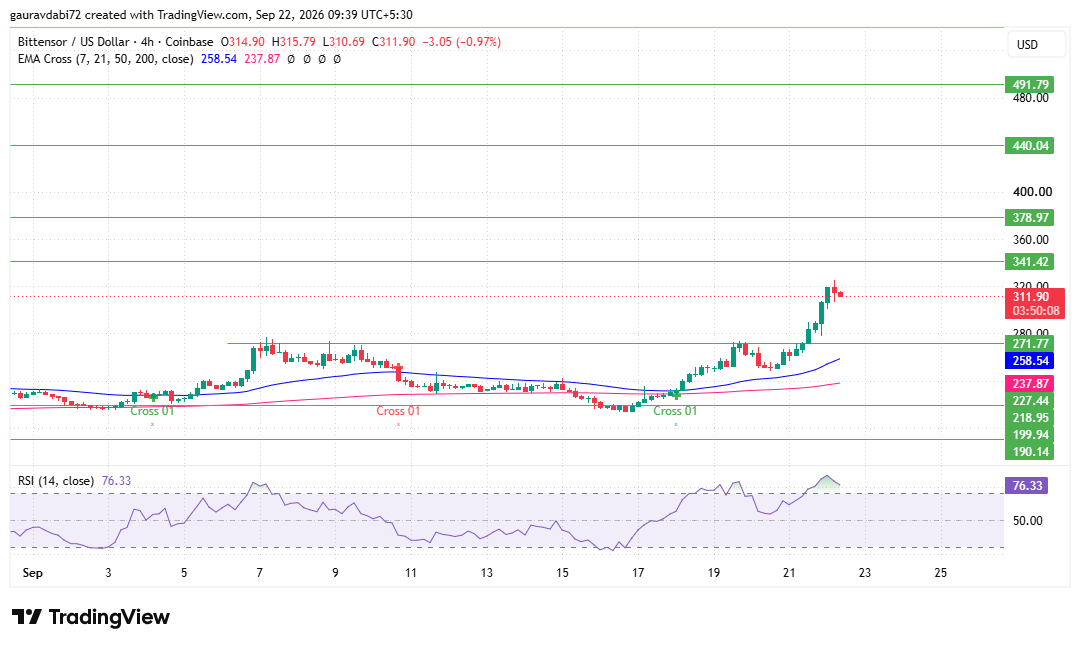Click the 15 date label on time axis
Viewport: 1080px width, 647px height.
click(x=562, y=573)
